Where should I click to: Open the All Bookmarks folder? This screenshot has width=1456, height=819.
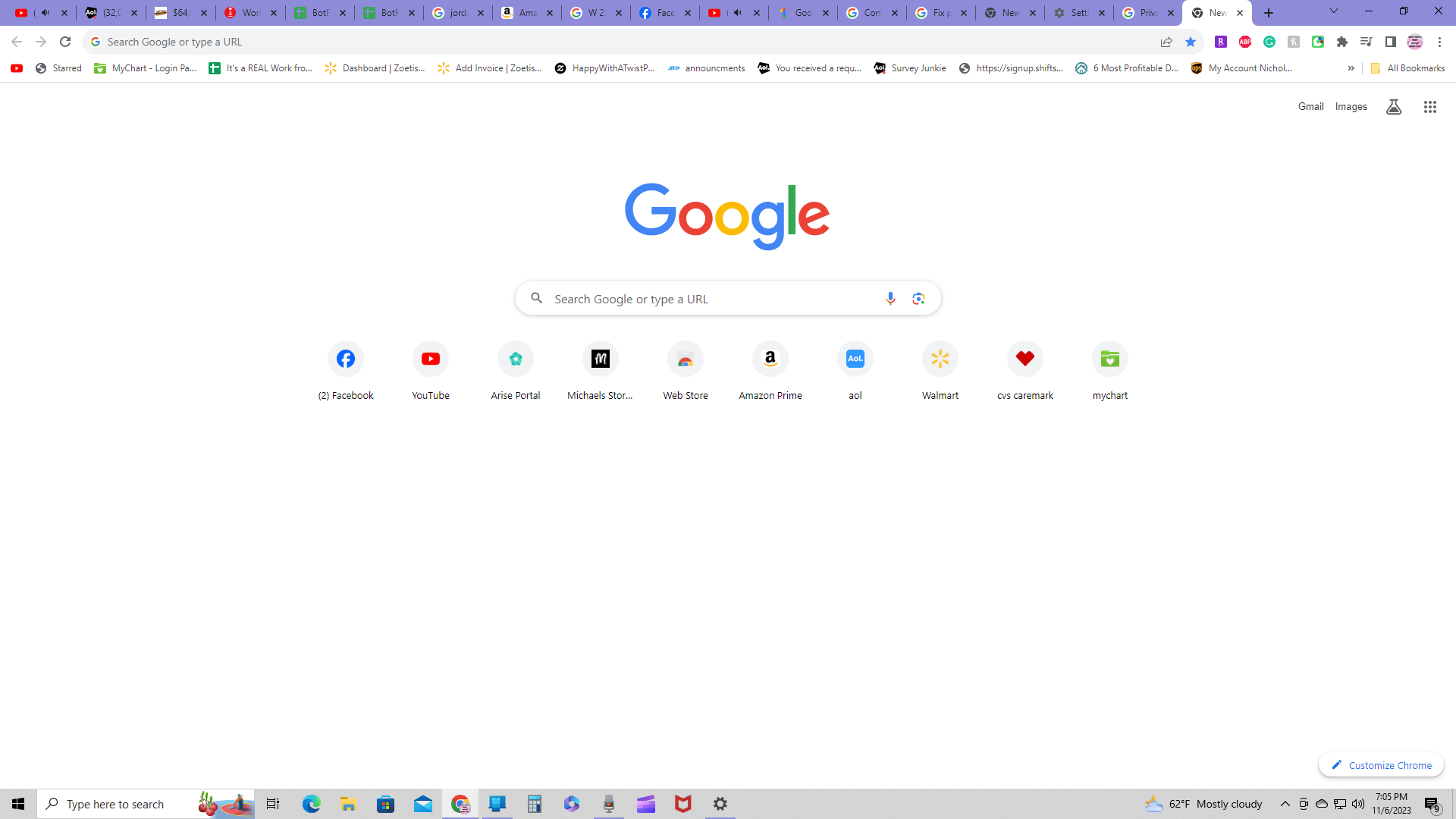tap(1407, 68)
